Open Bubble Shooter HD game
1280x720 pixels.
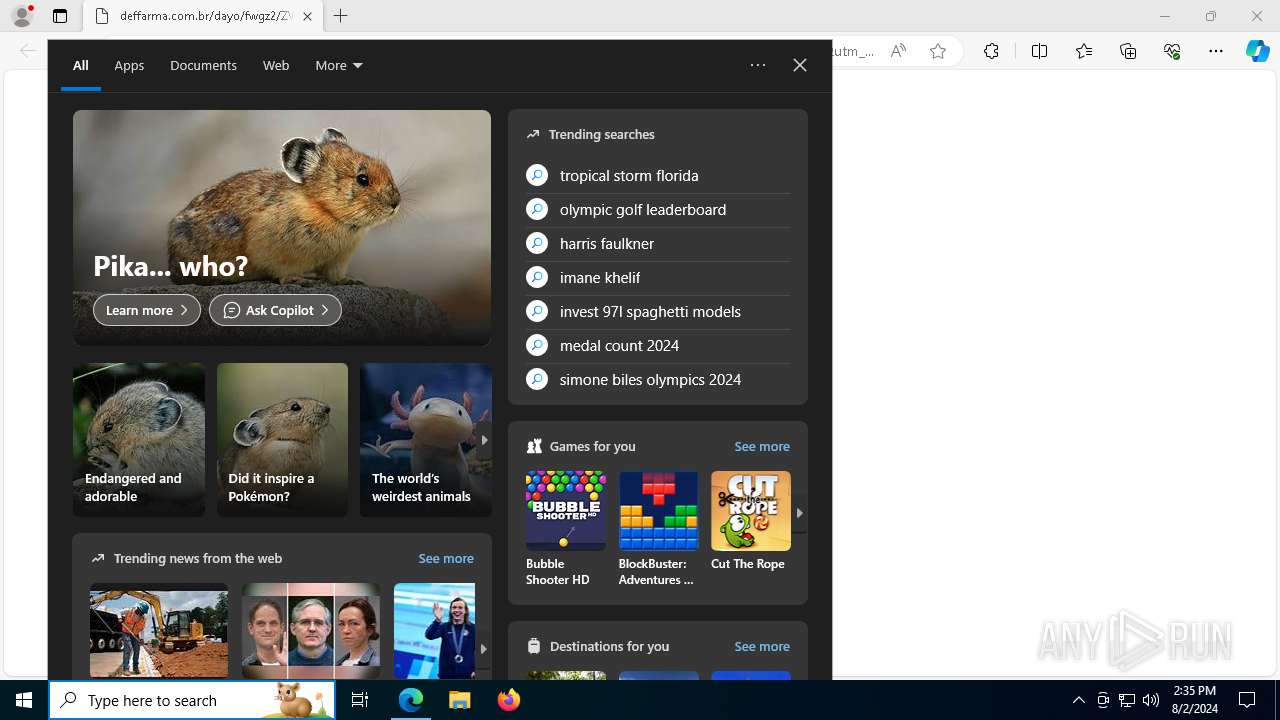566,529
